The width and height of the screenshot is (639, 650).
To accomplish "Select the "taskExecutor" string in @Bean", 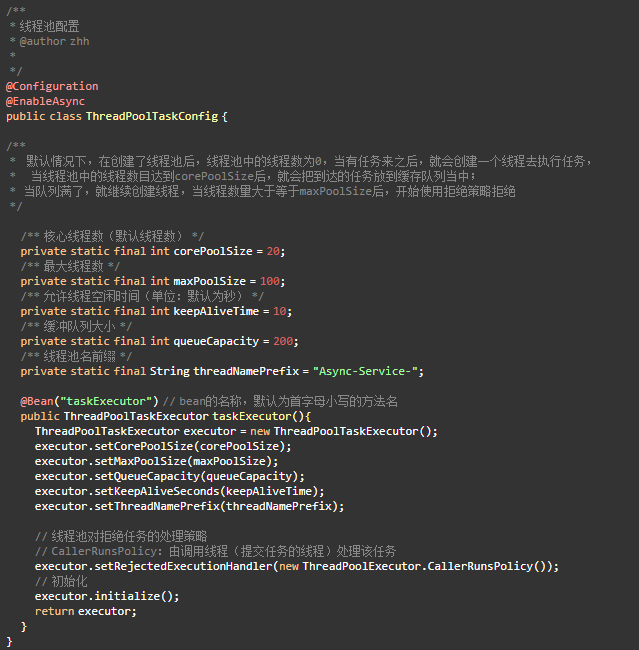I will (107, 401).
